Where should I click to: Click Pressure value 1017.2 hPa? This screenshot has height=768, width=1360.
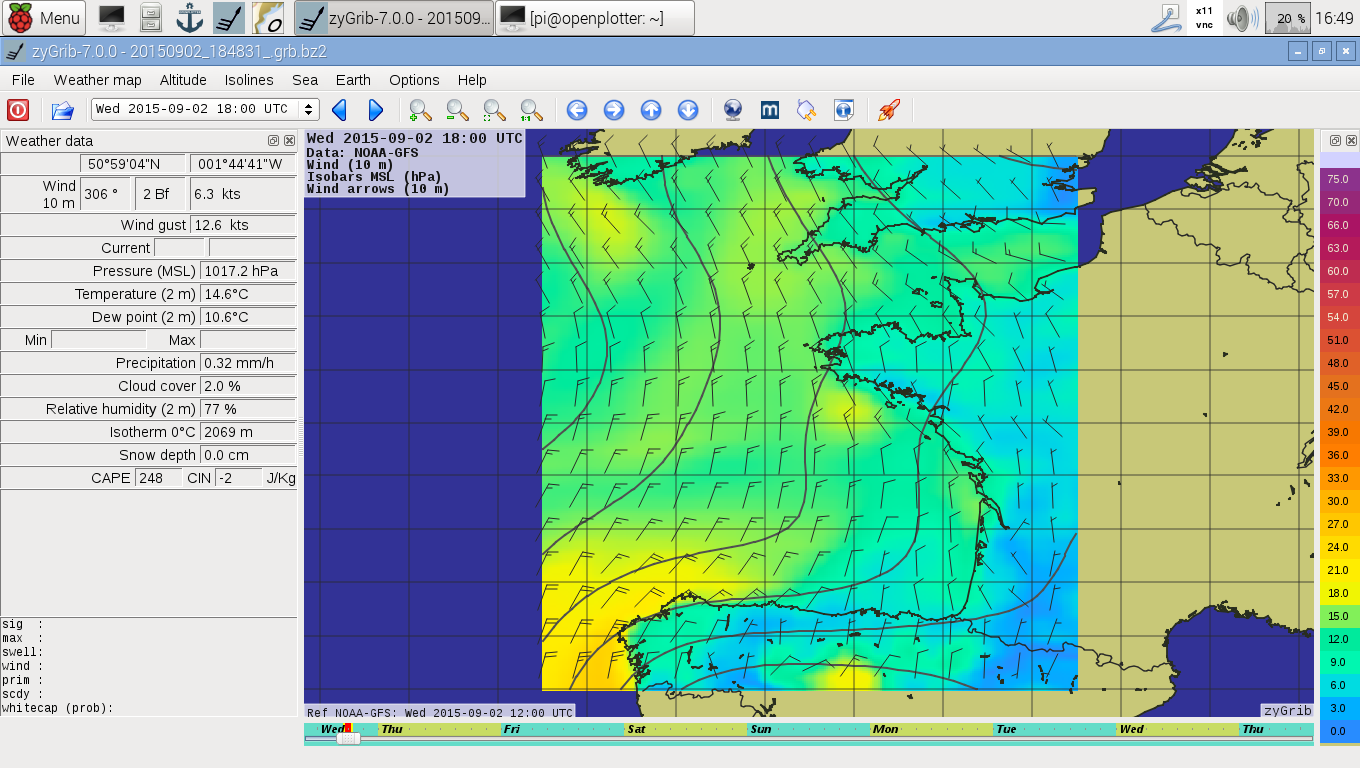pyautogui.click(x=248, y=271)
